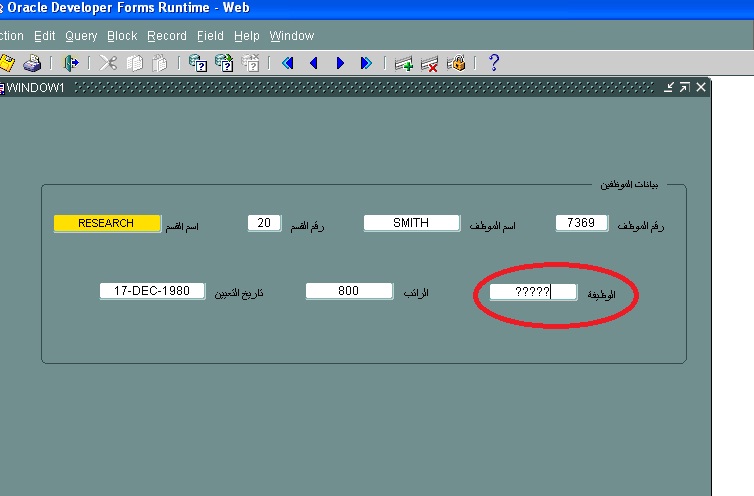754x496 pixels.
Task: Open the Query menu
Action: coord(81,36)
